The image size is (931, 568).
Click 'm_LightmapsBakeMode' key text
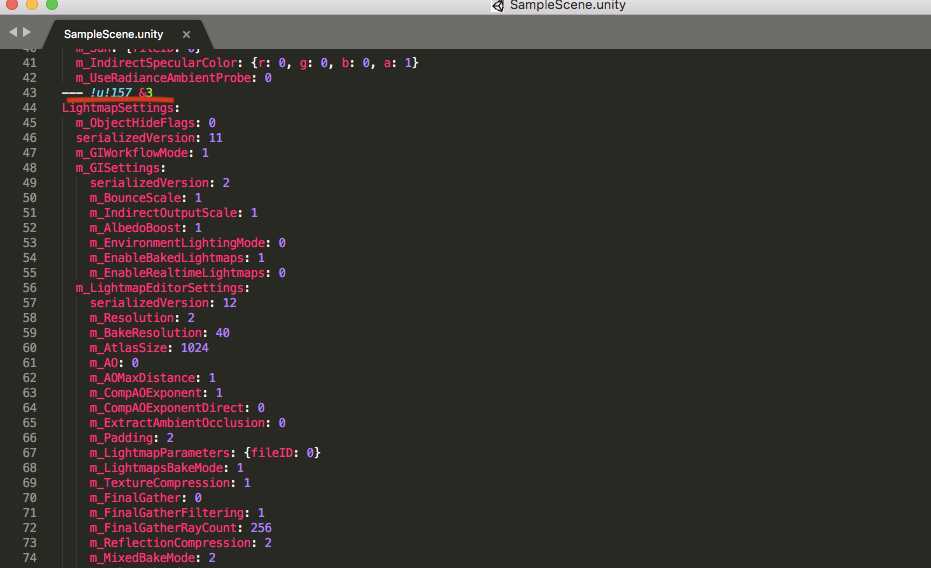(x=156, y=468)
